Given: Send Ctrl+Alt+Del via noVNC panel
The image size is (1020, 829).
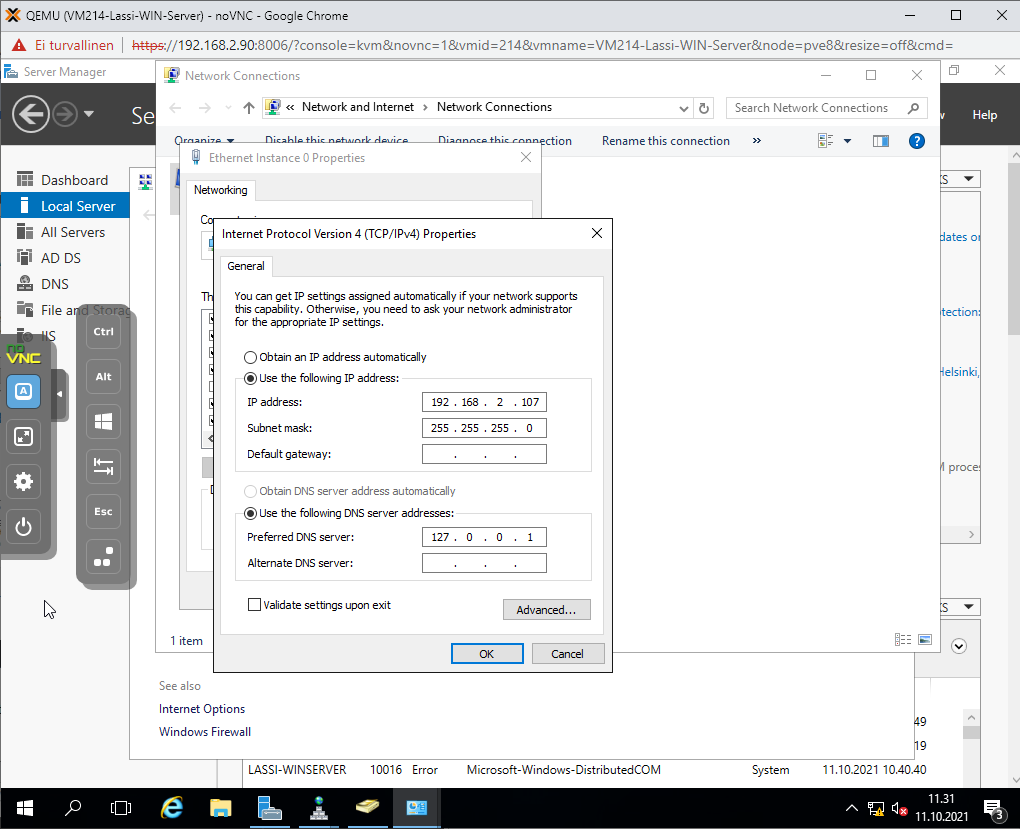Looking at the screenshot, I should click(103, 556).
